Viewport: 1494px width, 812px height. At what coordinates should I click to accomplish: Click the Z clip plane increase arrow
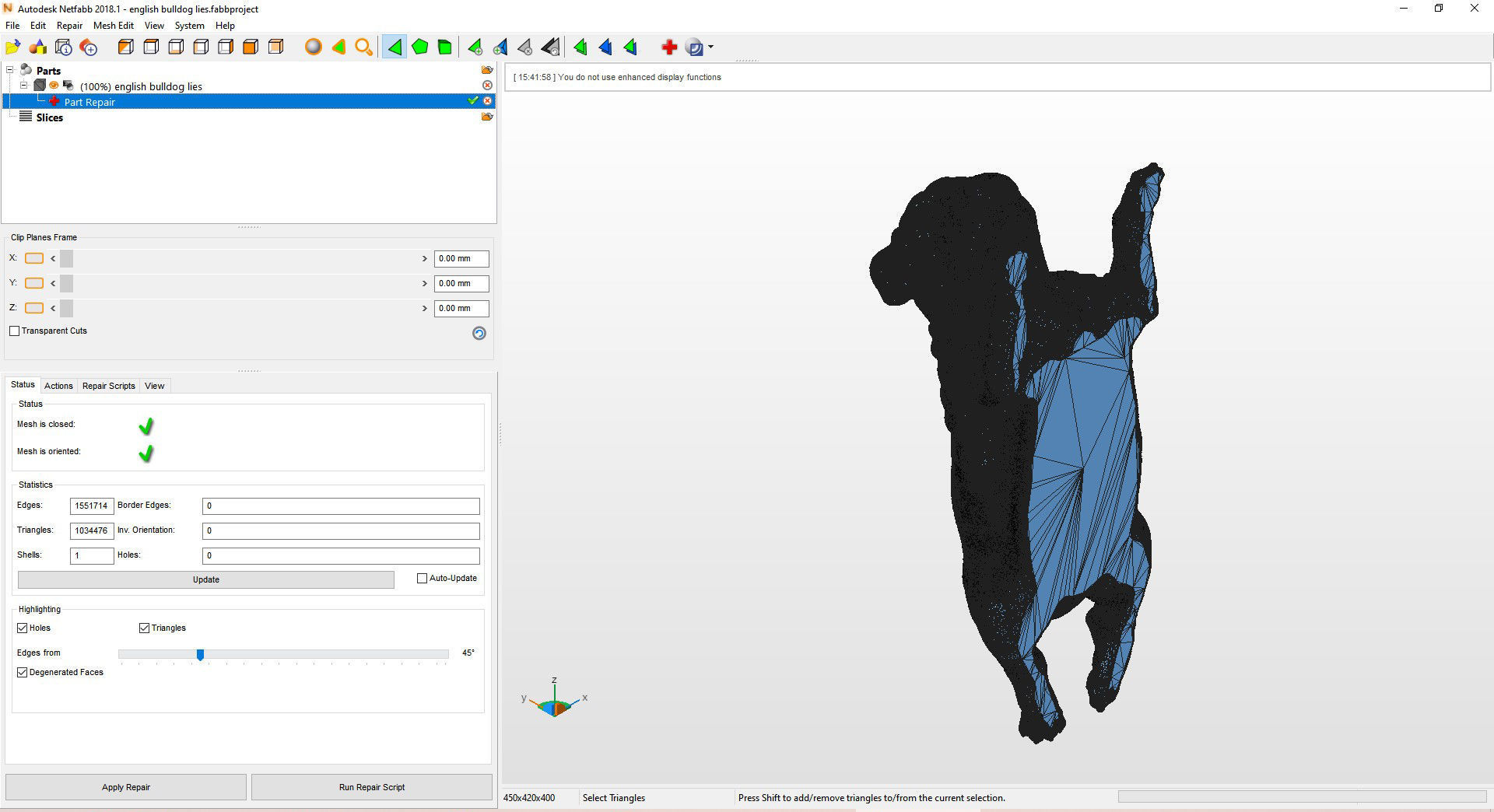point(425,308)
